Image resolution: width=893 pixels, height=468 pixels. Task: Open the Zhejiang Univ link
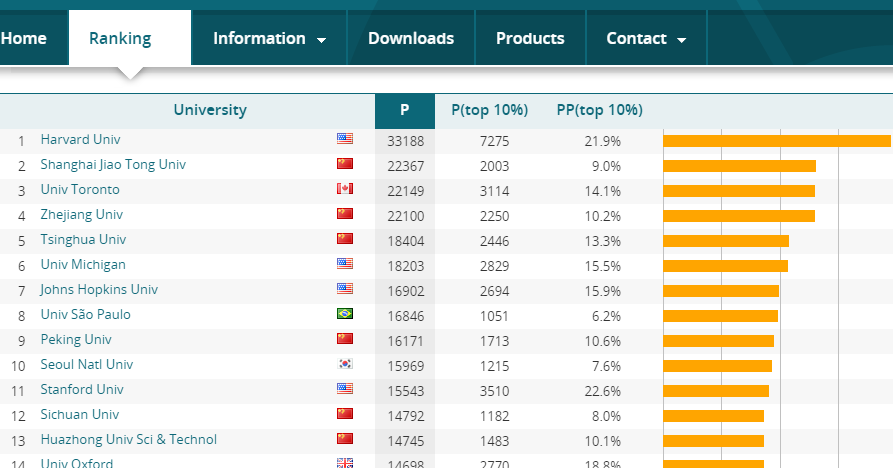point(81,215)
